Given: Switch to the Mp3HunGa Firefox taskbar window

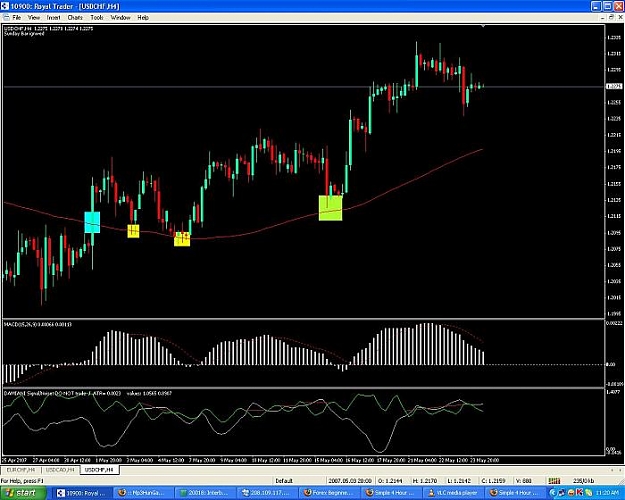Looking at the screenshot, I should pos(144,493).
